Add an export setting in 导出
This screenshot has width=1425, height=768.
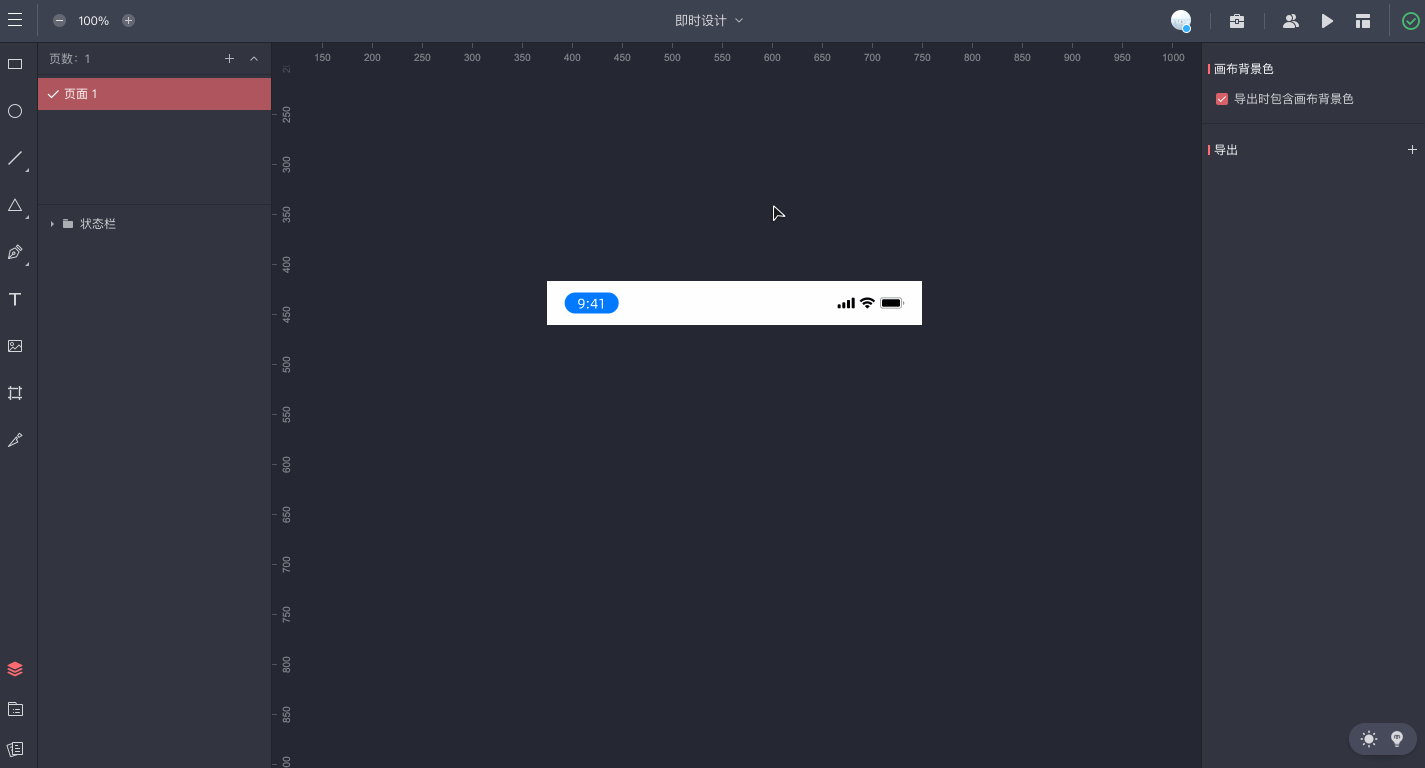tap(1412, 150)
